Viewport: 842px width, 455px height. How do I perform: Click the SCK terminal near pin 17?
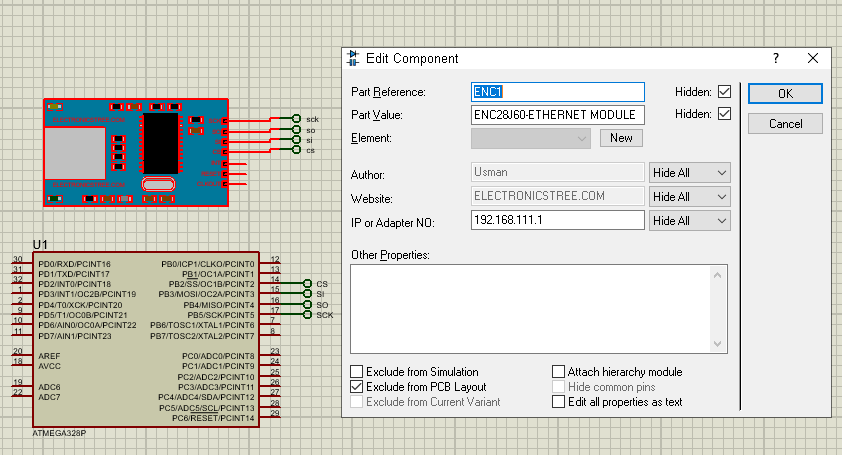point(307,315)
